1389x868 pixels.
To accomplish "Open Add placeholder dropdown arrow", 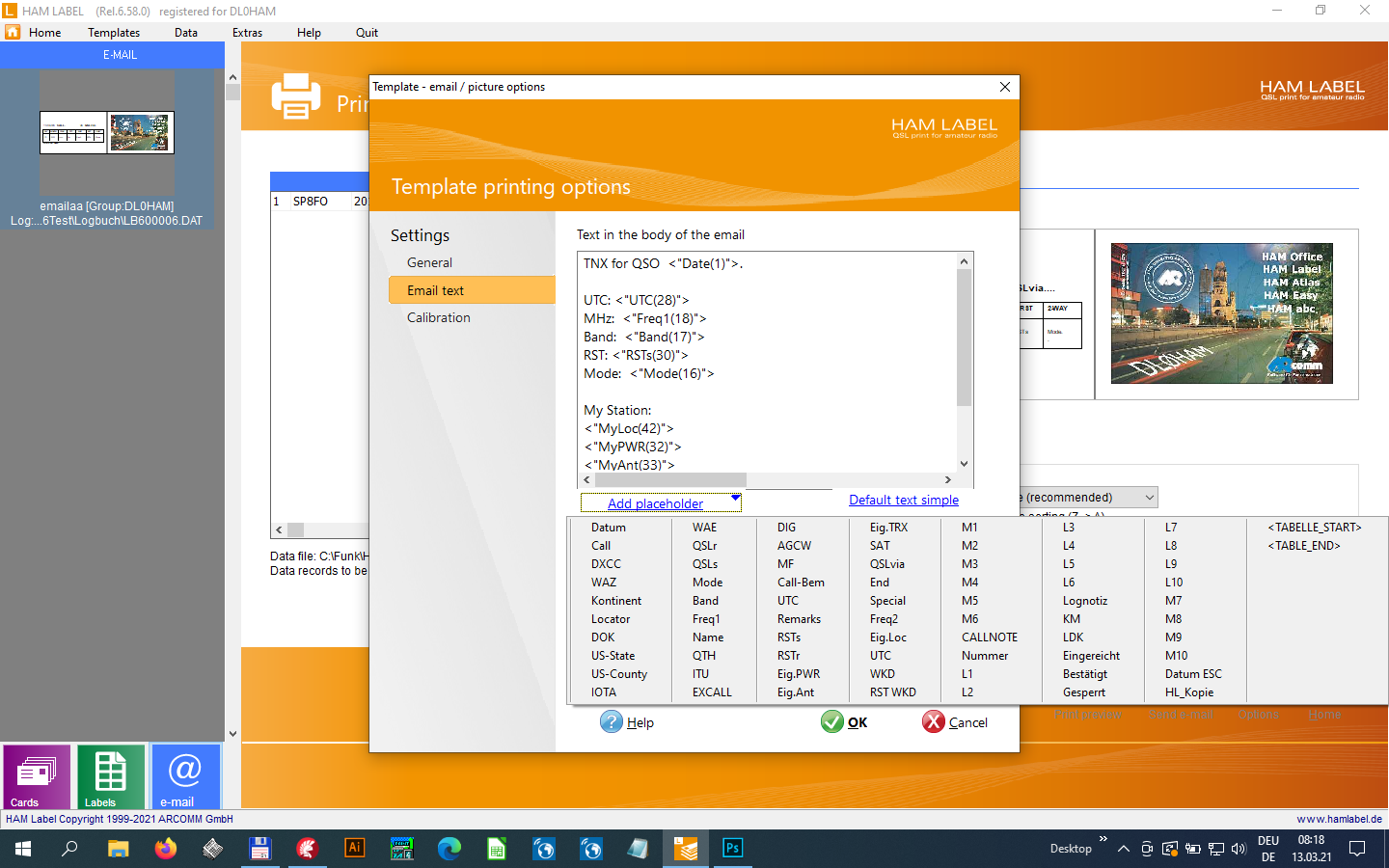I will click(735, 499).
